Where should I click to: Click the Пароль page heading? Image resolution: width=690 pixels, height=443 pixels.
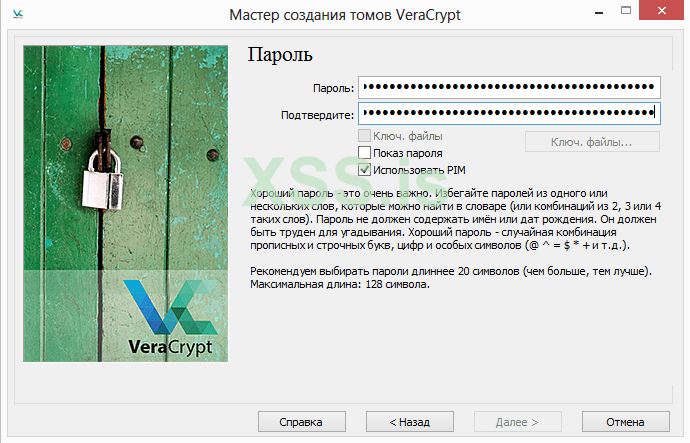(280, 55)
